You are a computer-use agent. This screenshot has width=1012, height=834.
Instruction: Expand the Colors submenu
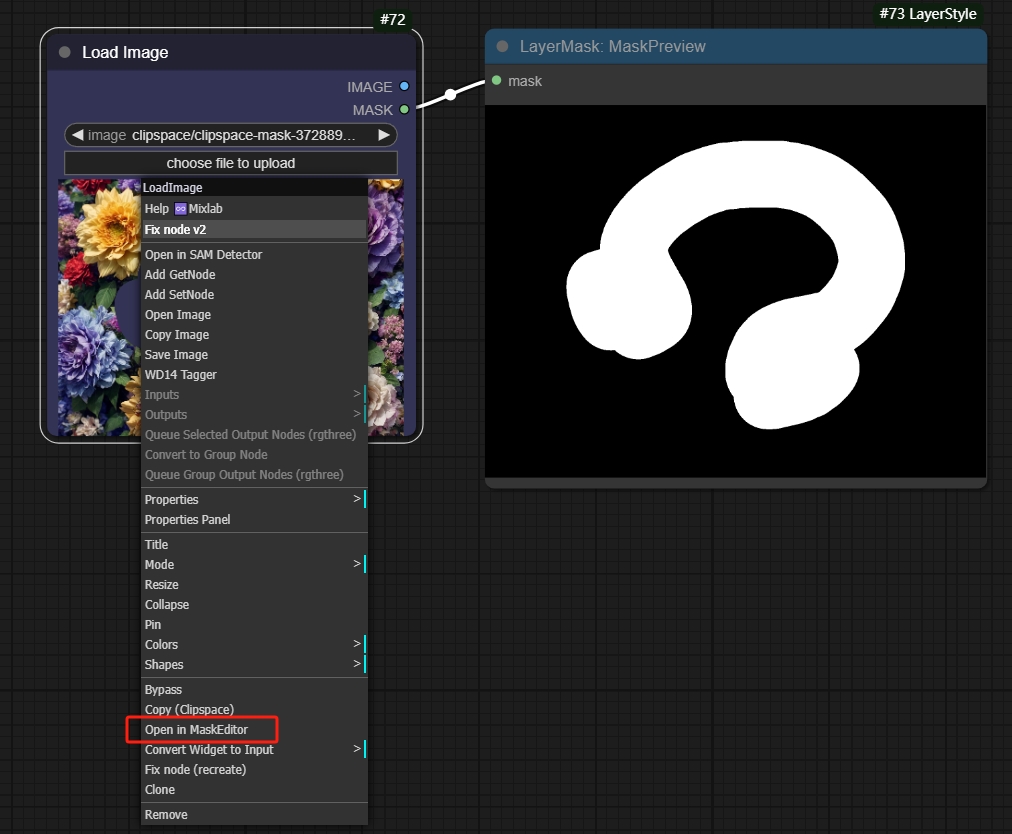[357, 644]
